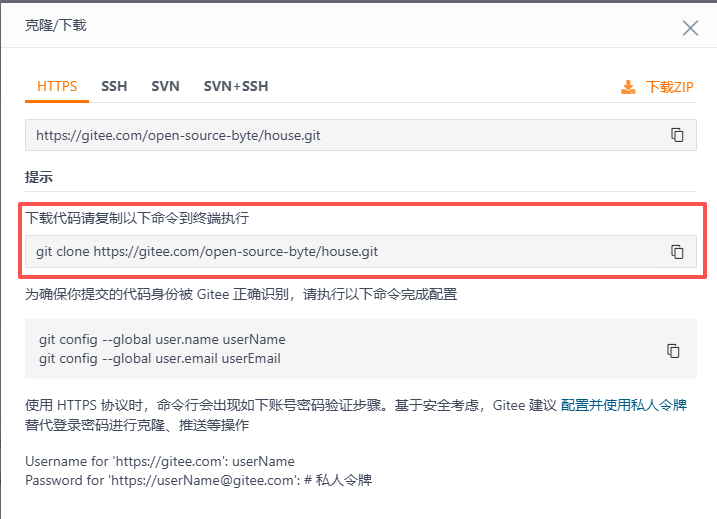Copy the git config commands
The height and width of the screenshot is (519, 717).
pos(673,351)
